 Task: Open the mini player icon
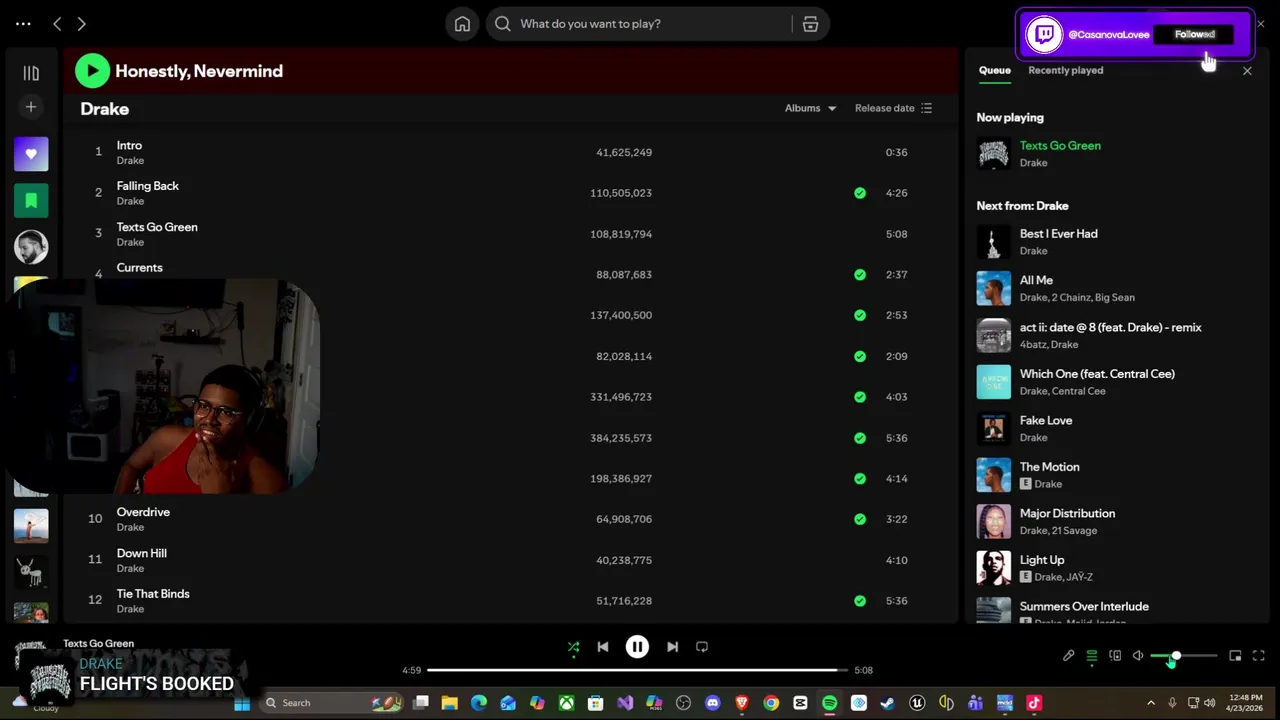click(1235, 656)
